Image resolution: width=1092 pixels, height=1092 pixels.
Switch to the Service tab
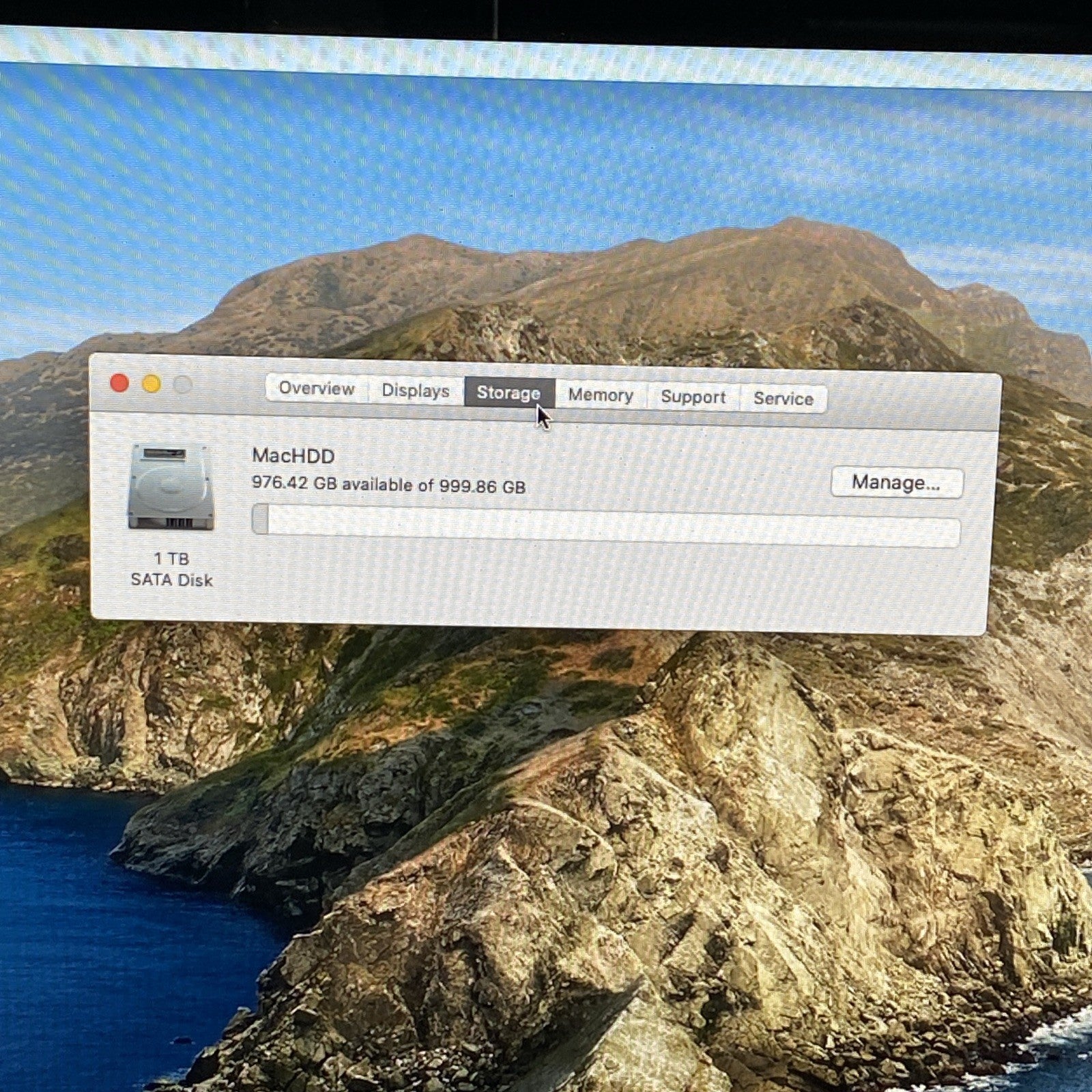coord(783,399)
